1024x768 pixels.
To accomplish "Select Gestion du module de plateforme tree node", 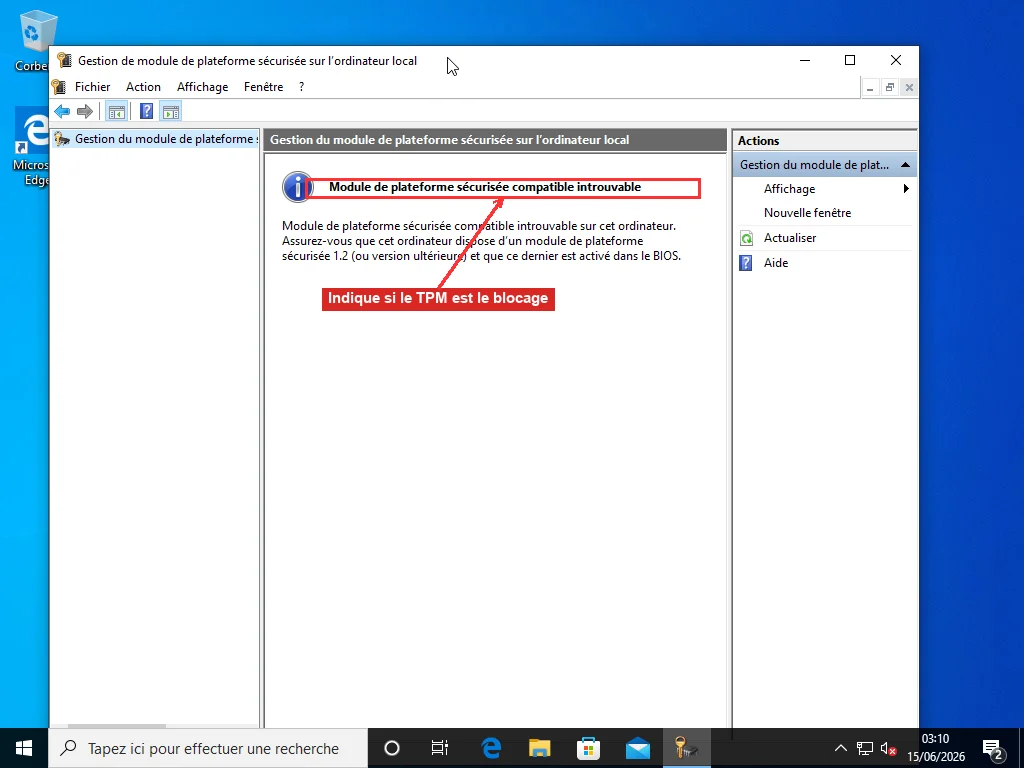I will [x=157, y=138].
